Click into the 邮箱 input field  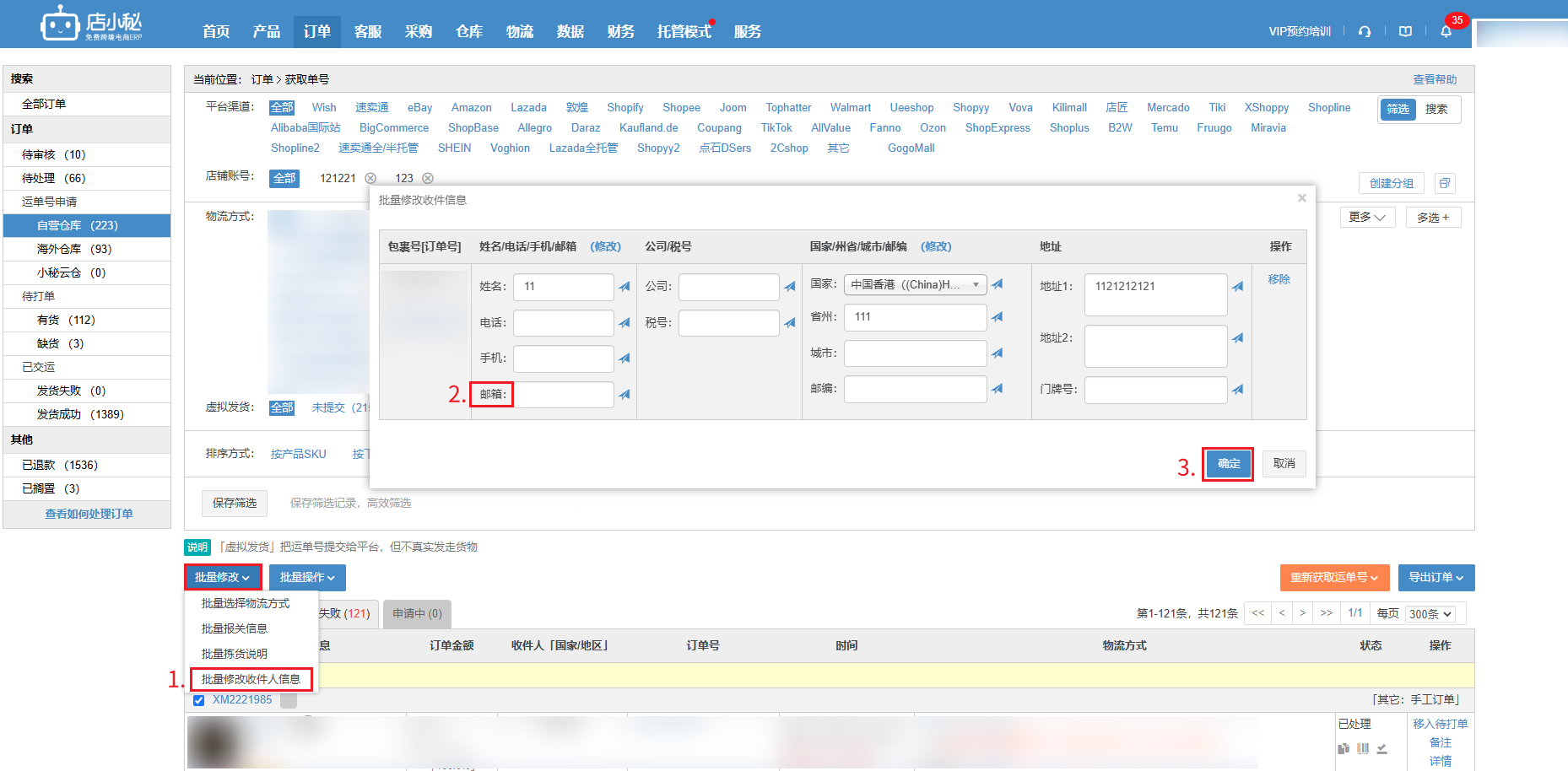coord(564,395)
